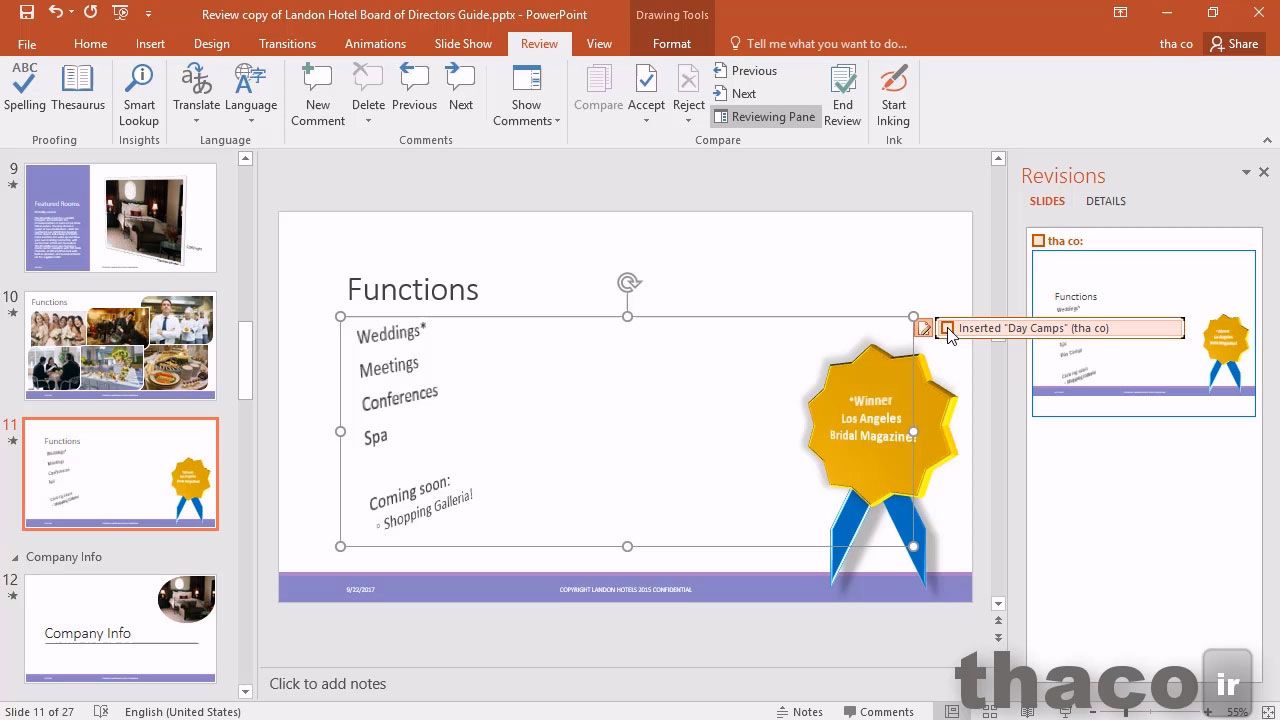This screenshot has height=720, width=1280.
Task: Insert a New Comment
Action: click(x=317, y=95)
